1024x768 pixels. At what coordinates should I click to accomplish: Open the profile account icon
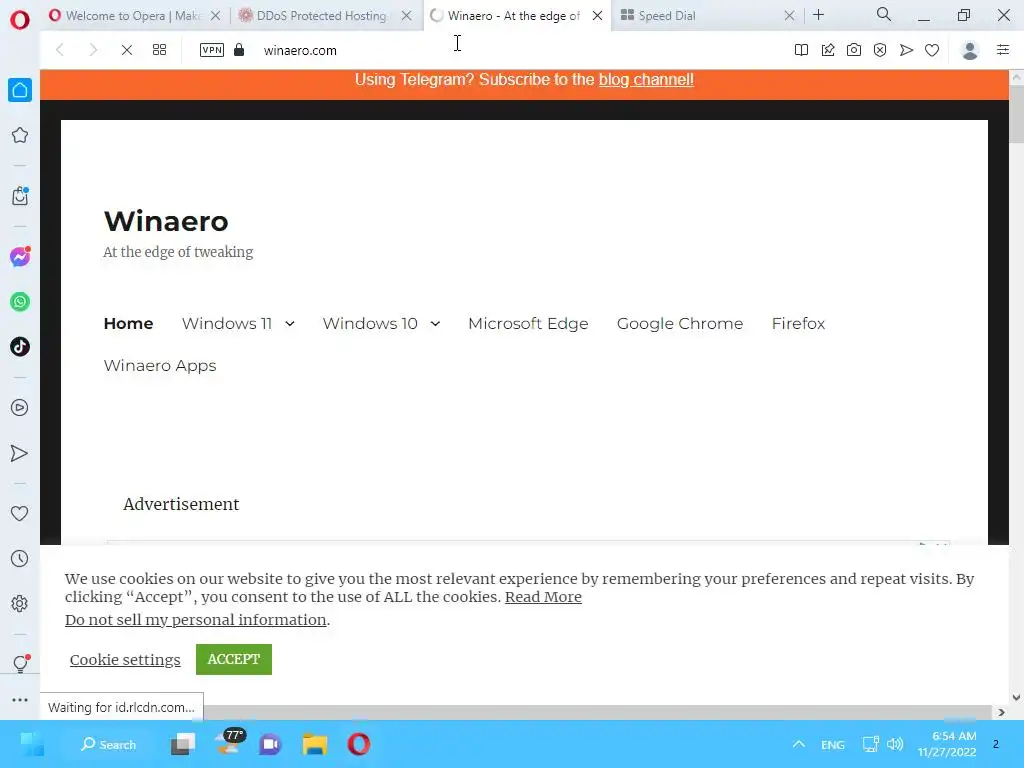coord(970,50)
